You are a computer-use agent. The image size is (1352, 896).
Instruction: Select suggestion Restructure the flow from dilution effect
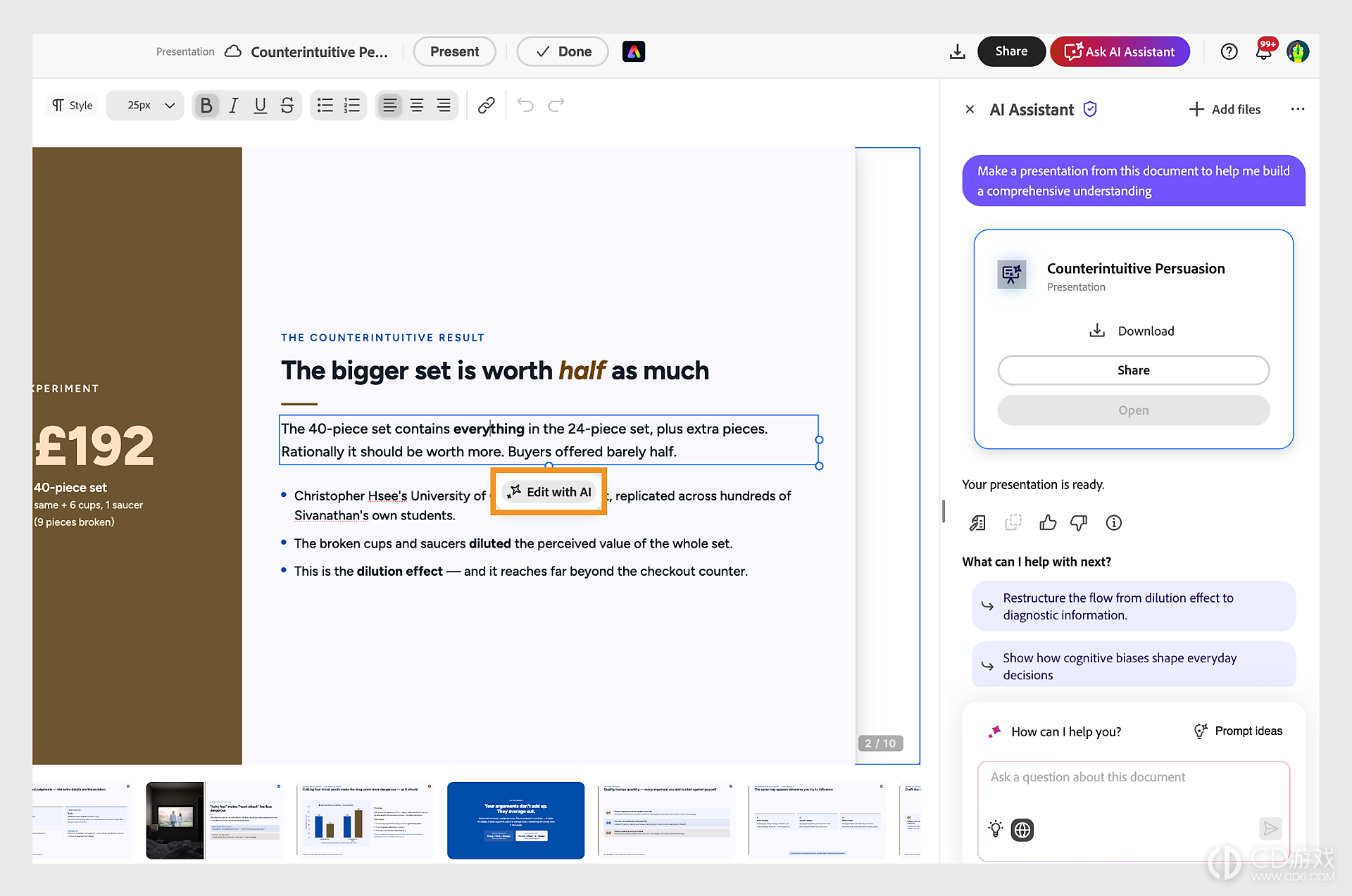coord(1133,606)
